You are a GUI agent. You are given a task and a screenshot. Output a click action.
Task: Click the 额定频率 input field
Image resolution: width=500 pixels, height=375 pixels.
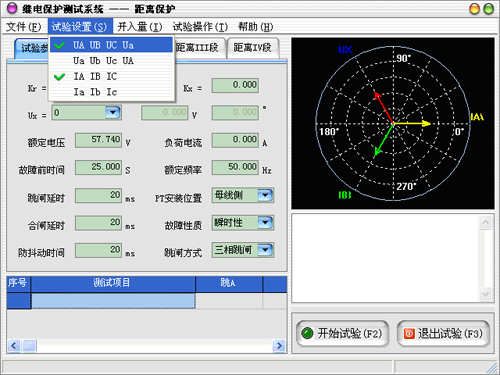[x=235, y=167]
